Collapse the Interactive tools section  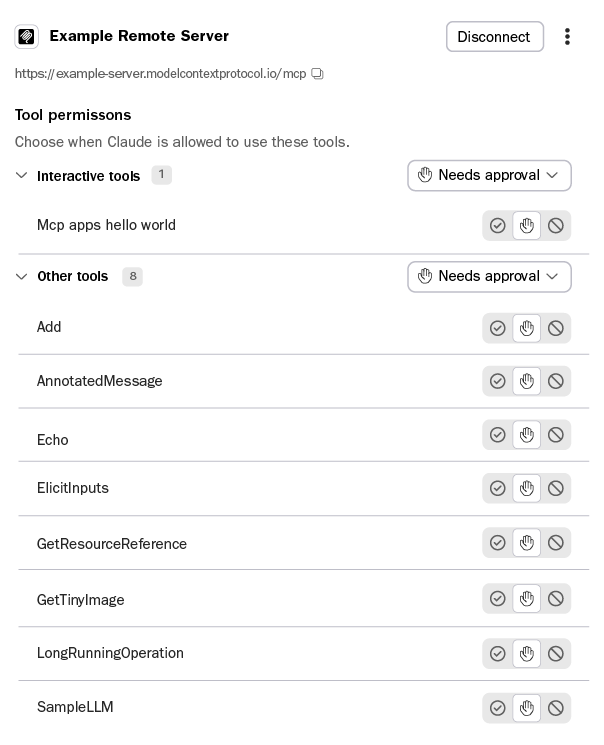point(21,175)
